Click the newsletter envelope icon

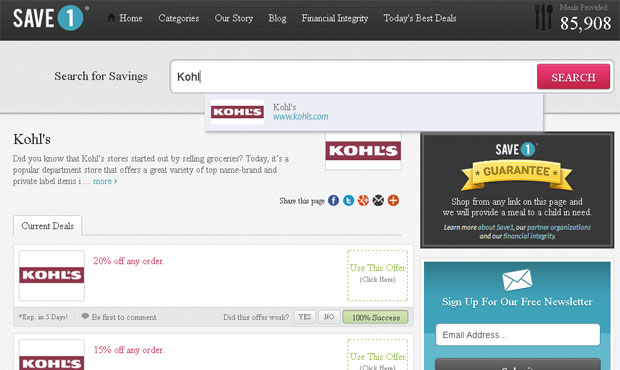517,279
